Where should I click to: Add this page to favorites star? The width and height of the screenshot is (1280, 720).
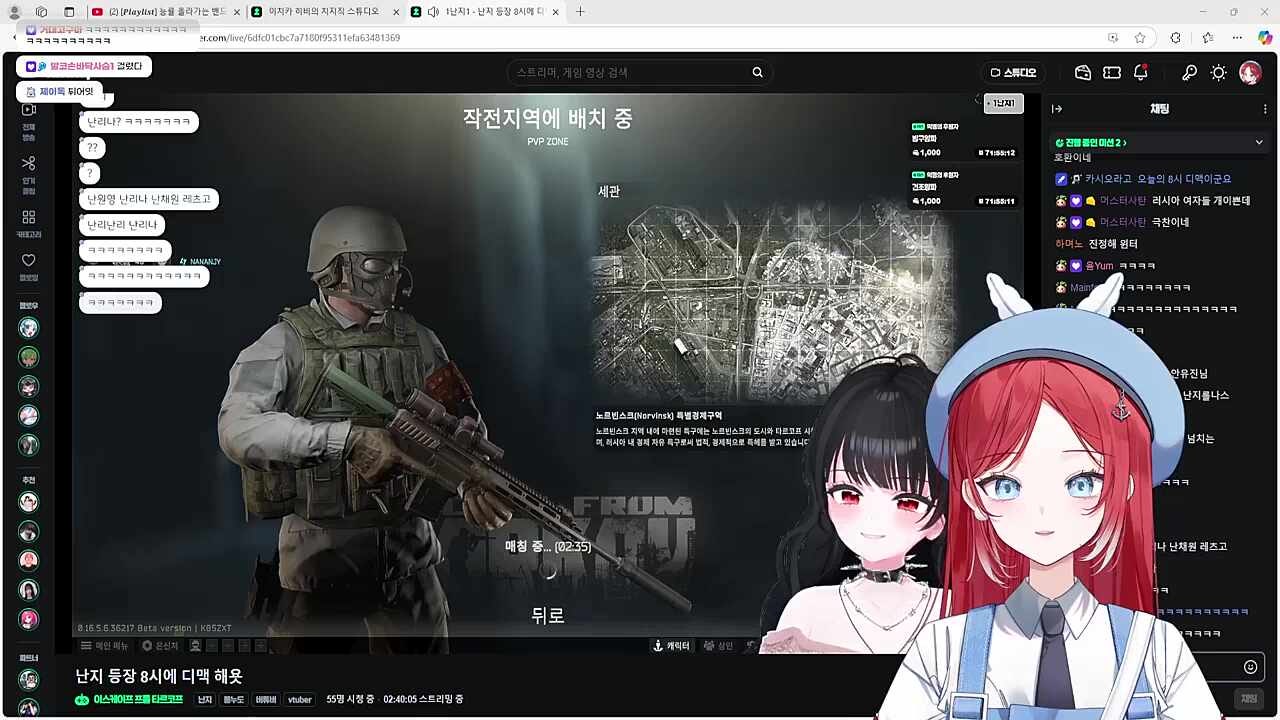[1140, 38]
